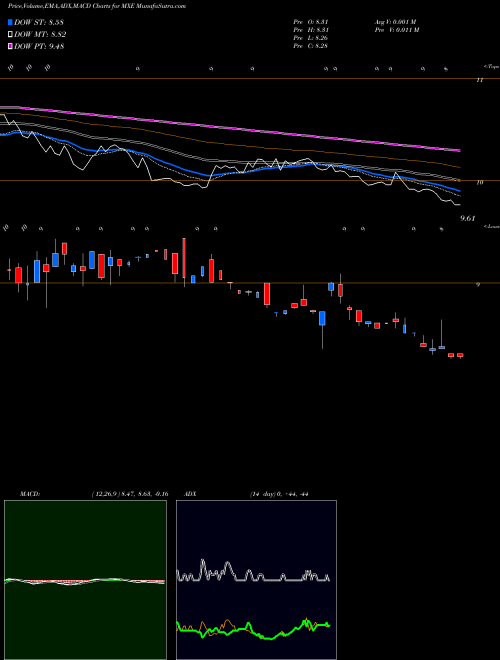Click the "Pre V: 0.011 M" value
Viewport: 500px width, 660px height.
point(396,30)
